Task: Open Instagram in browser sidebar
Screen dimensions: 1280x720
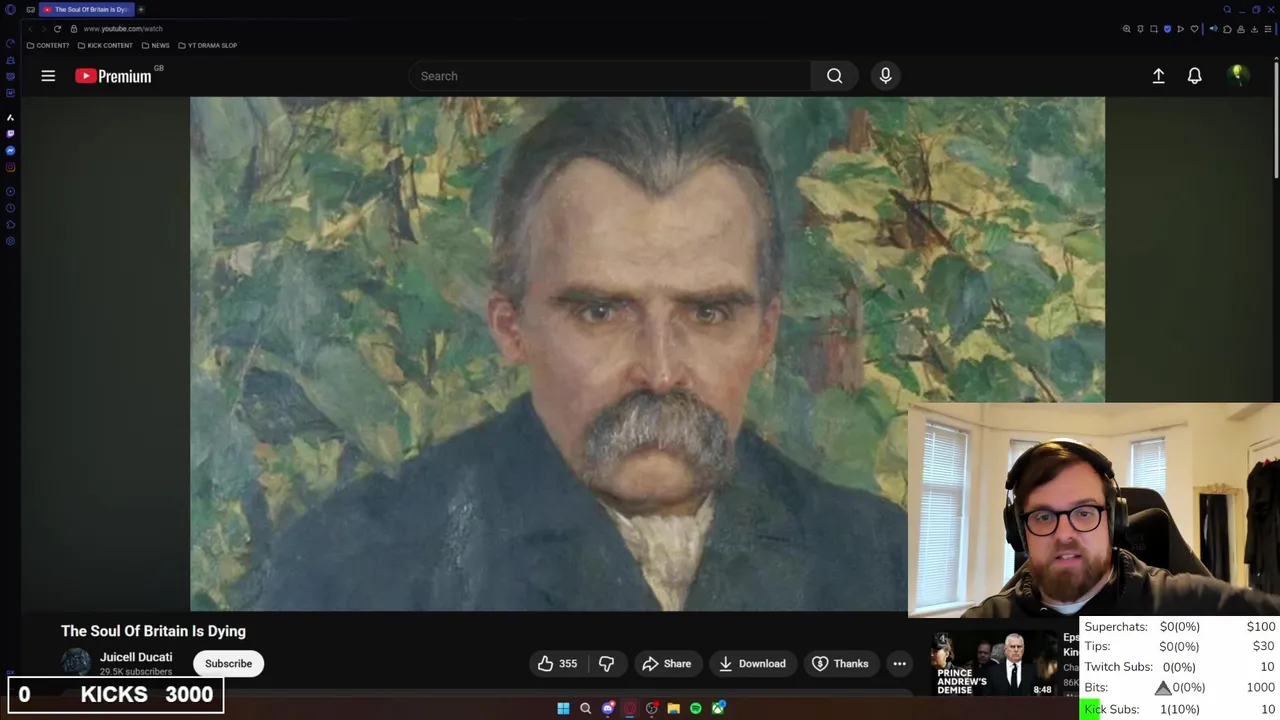Action: [10, 167]
